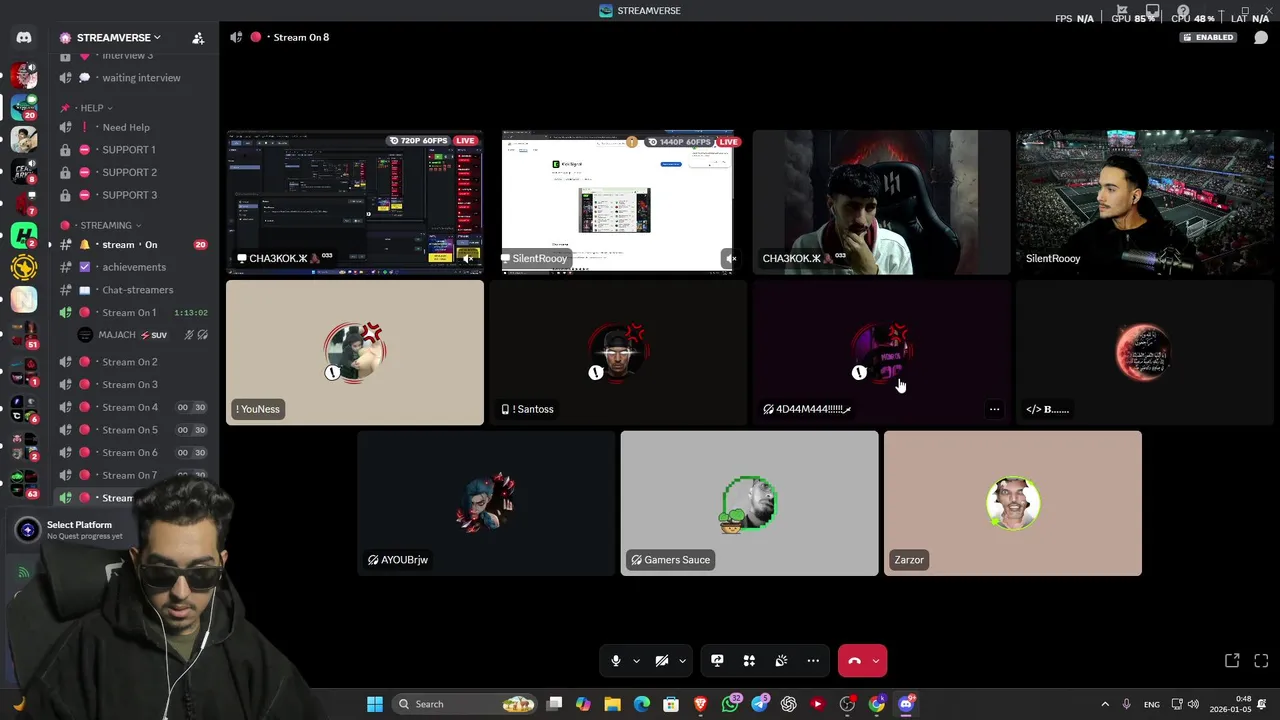This screenshot has width=1280, height=720.
Task: Open microphone input options arrow
Action: point(636,661)
